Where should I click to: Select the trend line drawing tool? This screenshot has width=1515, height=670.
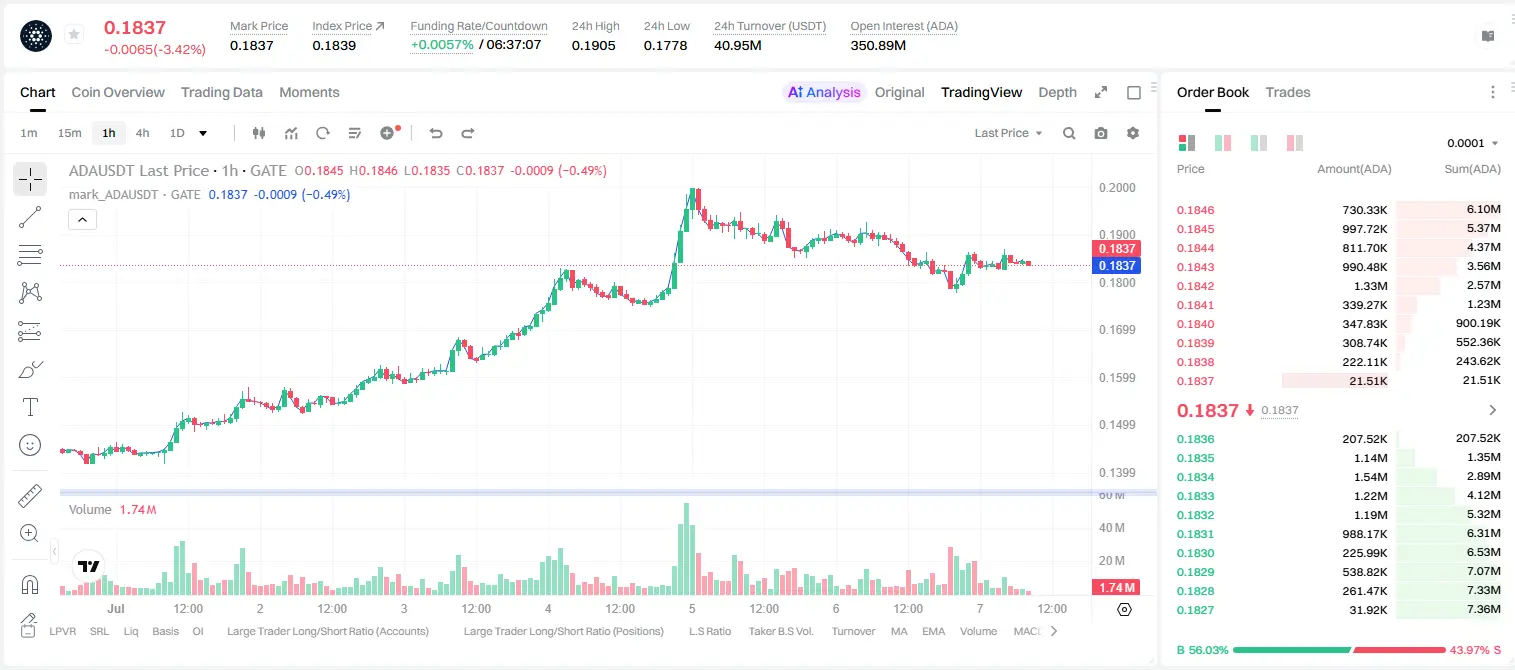tap(30, 217)
